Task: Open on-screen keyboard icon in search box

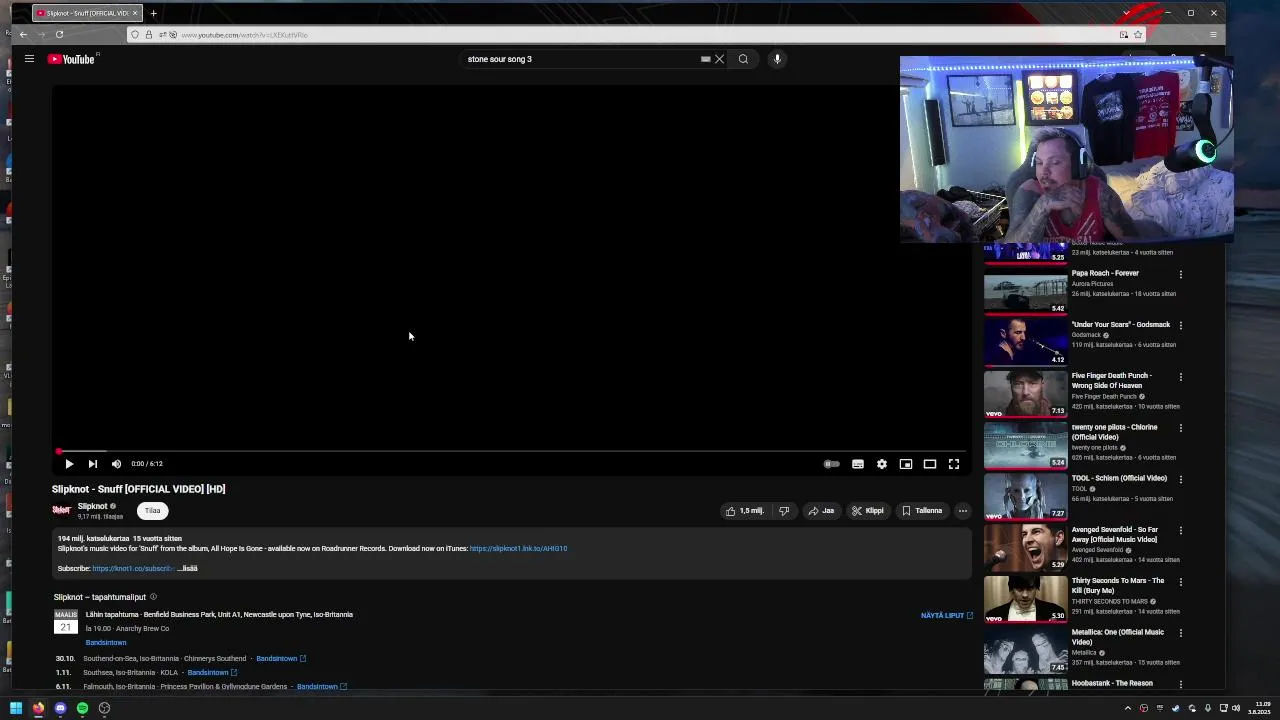Action: click(x=705, y=59)
